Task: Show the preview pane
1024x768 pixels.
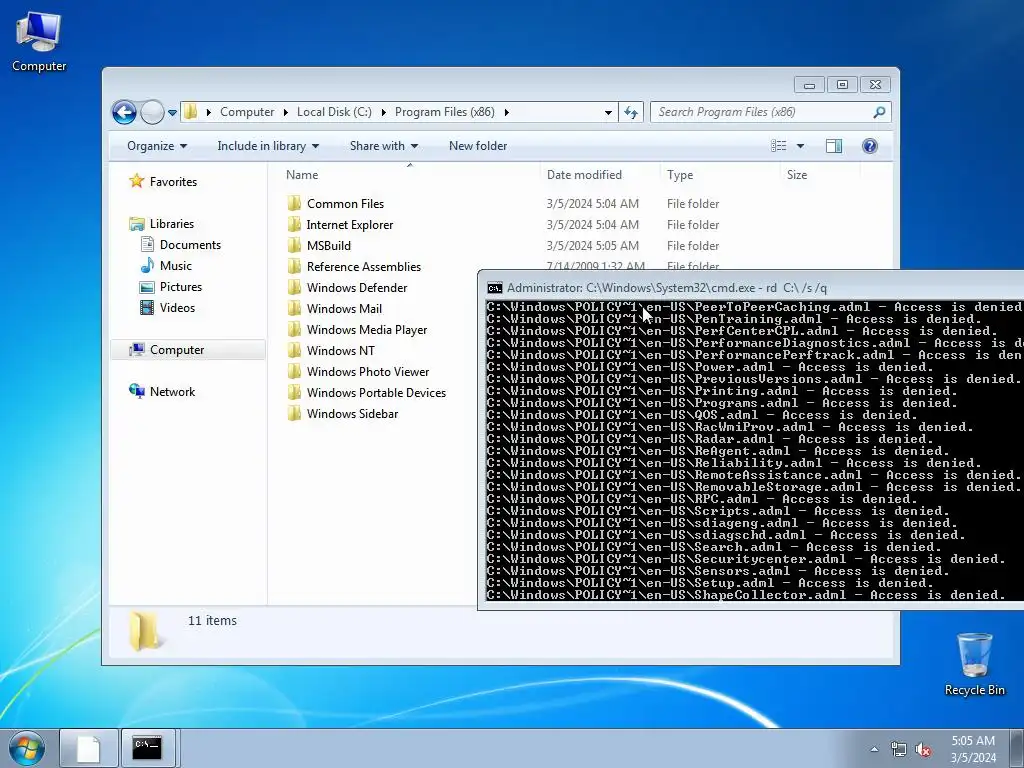Action: click(834, 146)
